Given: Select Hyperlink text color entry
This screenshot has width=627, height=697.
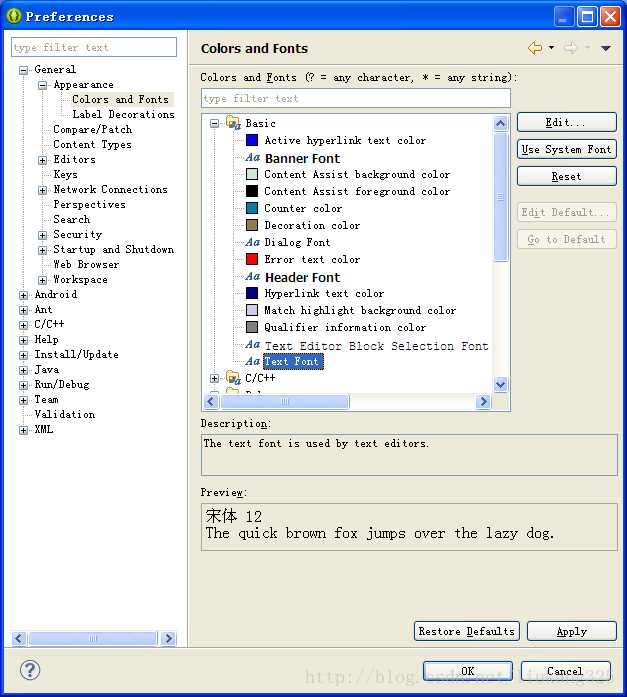Looking at the screenshot, I should (324, 293).
